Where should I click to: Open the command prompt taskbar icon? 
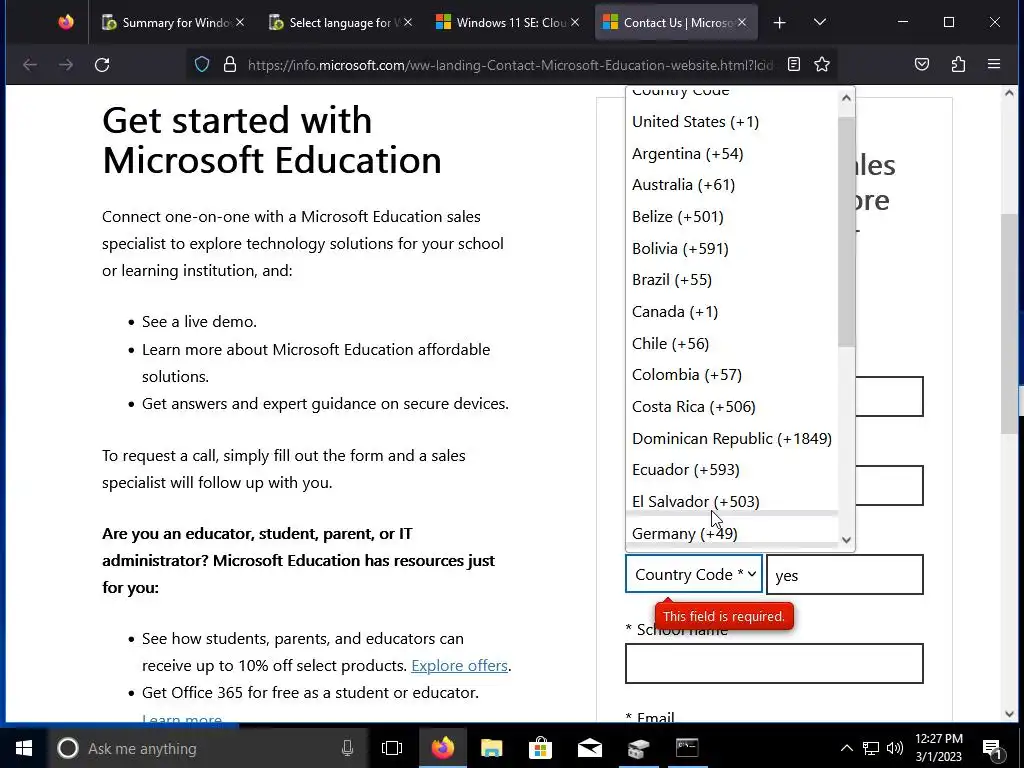(x=687, y=748)
